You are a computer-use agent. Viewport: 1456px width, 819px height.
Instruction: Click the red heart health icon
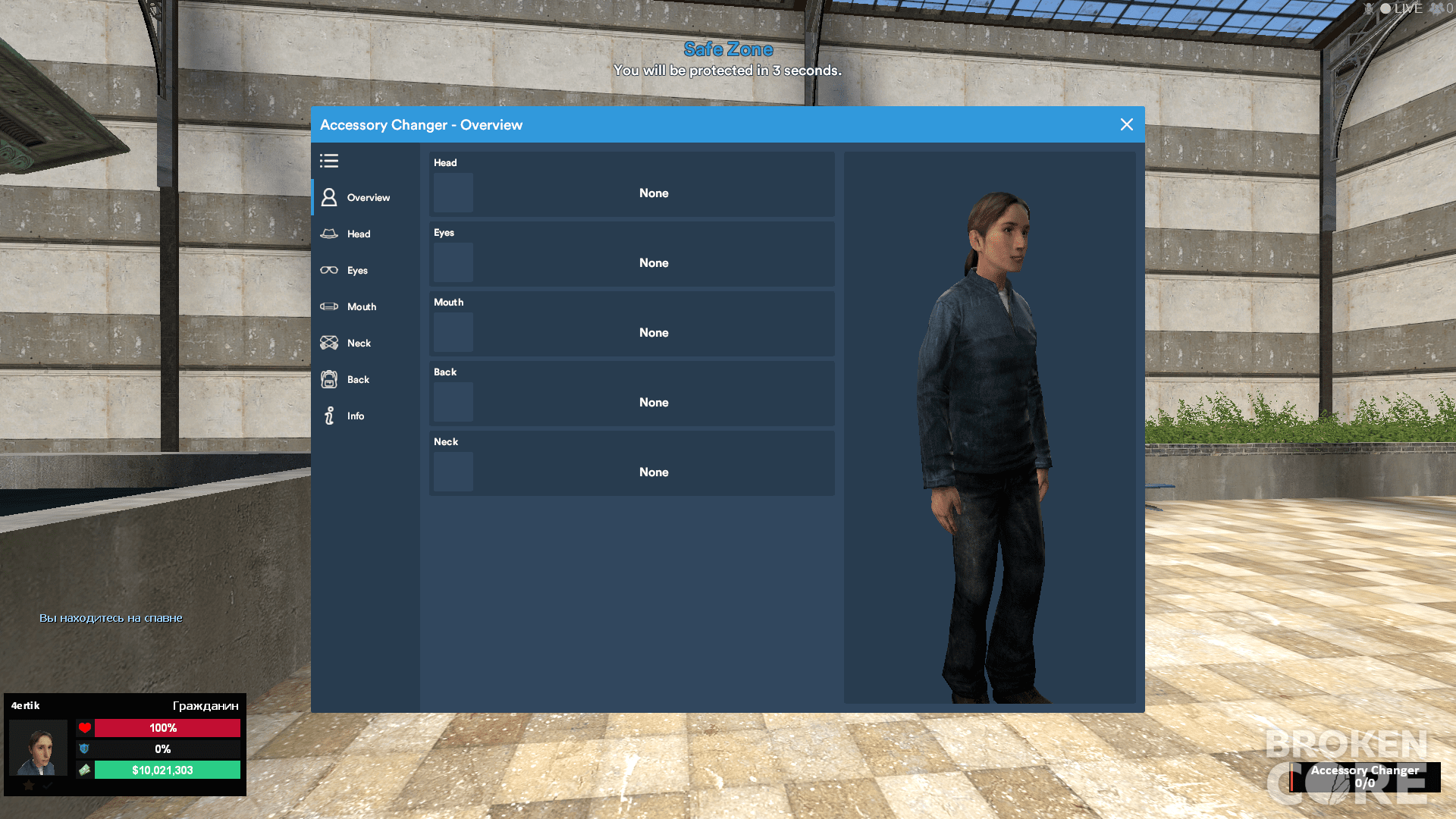tap(84, 728)
